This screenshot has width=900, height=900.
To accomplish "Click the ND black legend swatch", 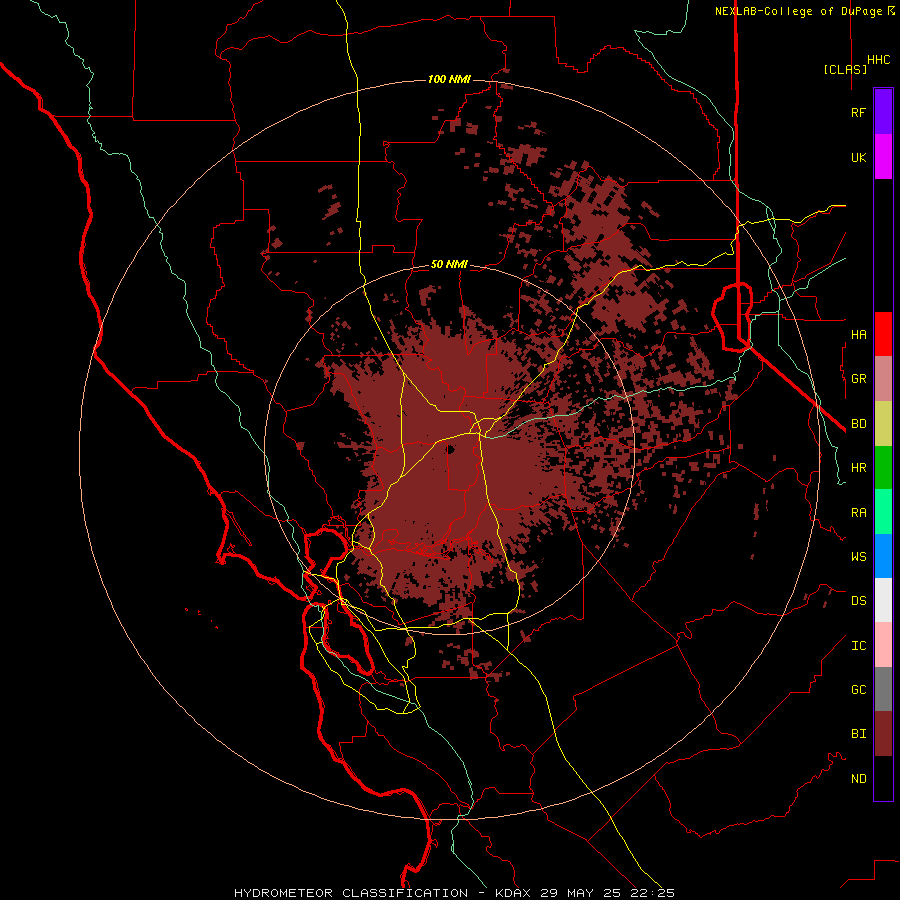I will (x=883, y=778).
